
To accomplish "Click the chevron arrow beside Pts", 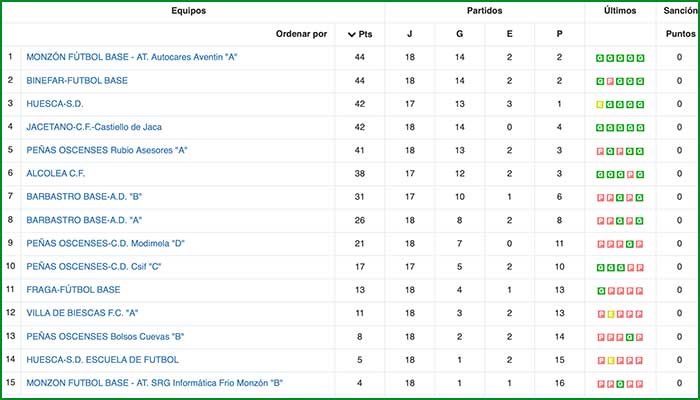I will tap(352, 34).
